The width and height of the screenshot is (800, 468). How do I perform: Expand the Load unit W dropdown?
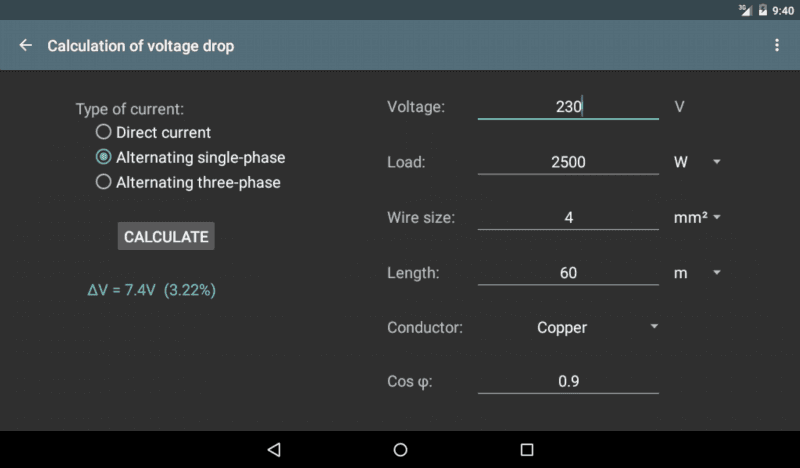(x=697, y=162)
